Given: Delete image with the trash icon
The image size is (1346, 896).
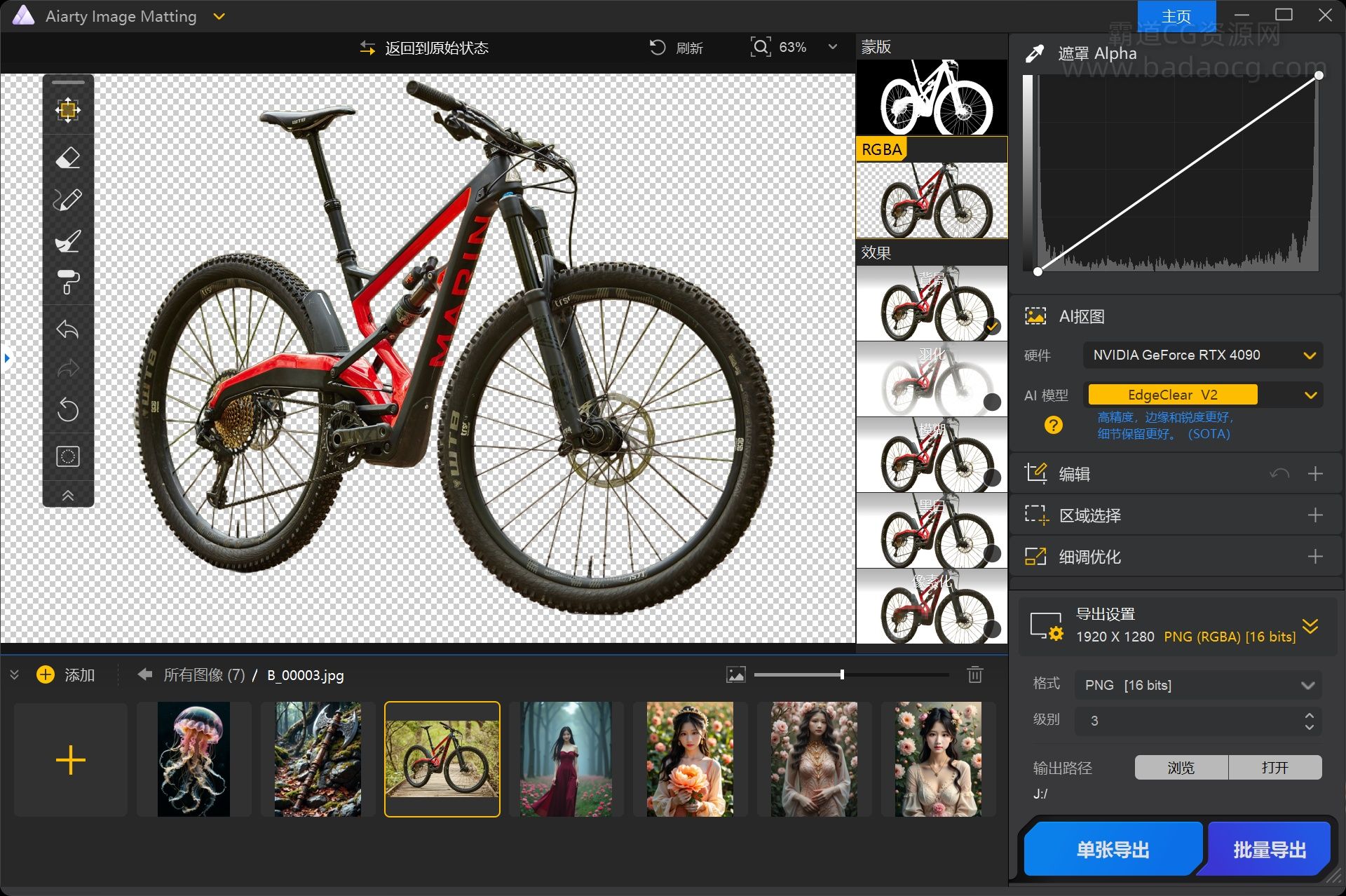Looking at the screenshot, I should coord(974,674).
